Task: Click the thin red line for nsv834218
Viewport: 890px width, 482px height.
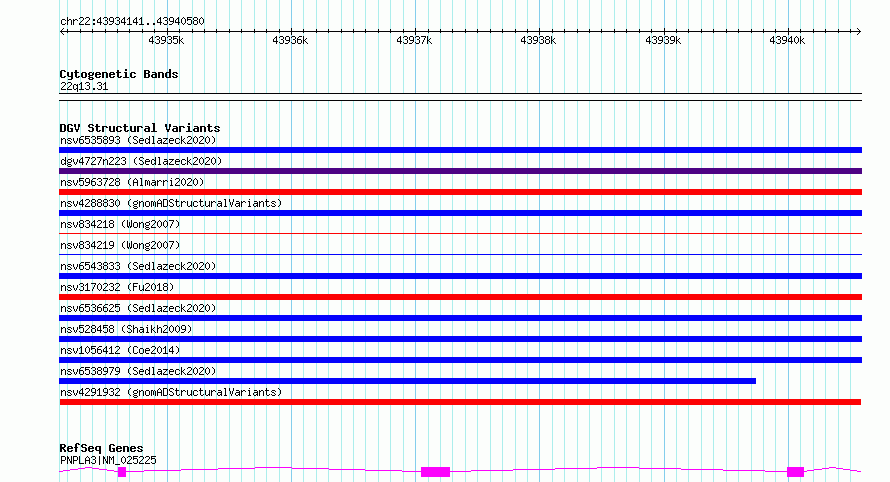Action: (460, 233)
